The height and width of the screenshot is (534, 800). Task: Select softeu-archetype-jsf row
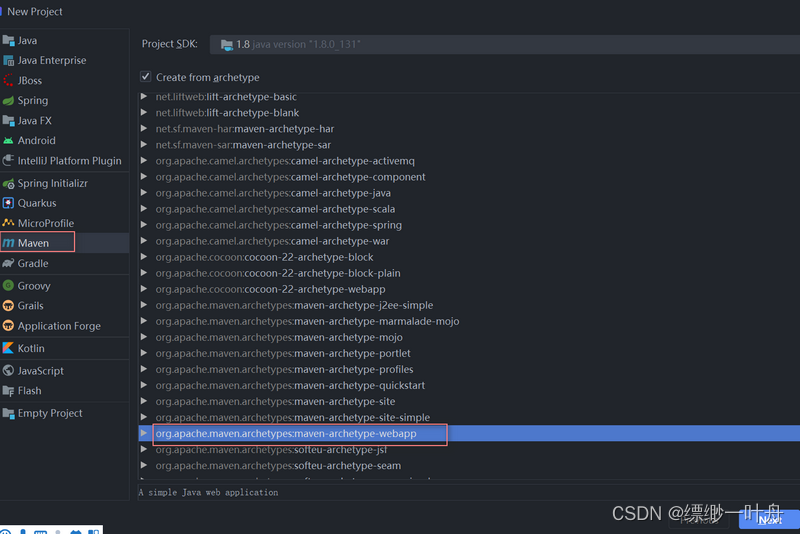point(469,449)
